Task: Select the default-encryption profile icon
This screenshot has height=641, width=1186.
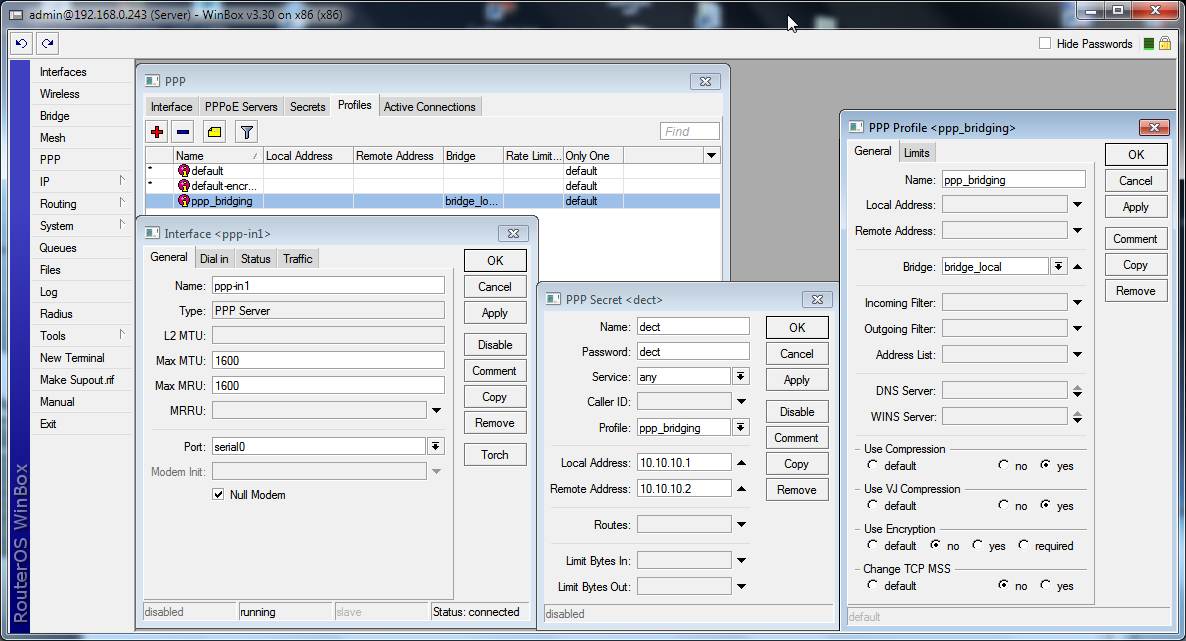Action: [183, 186]
